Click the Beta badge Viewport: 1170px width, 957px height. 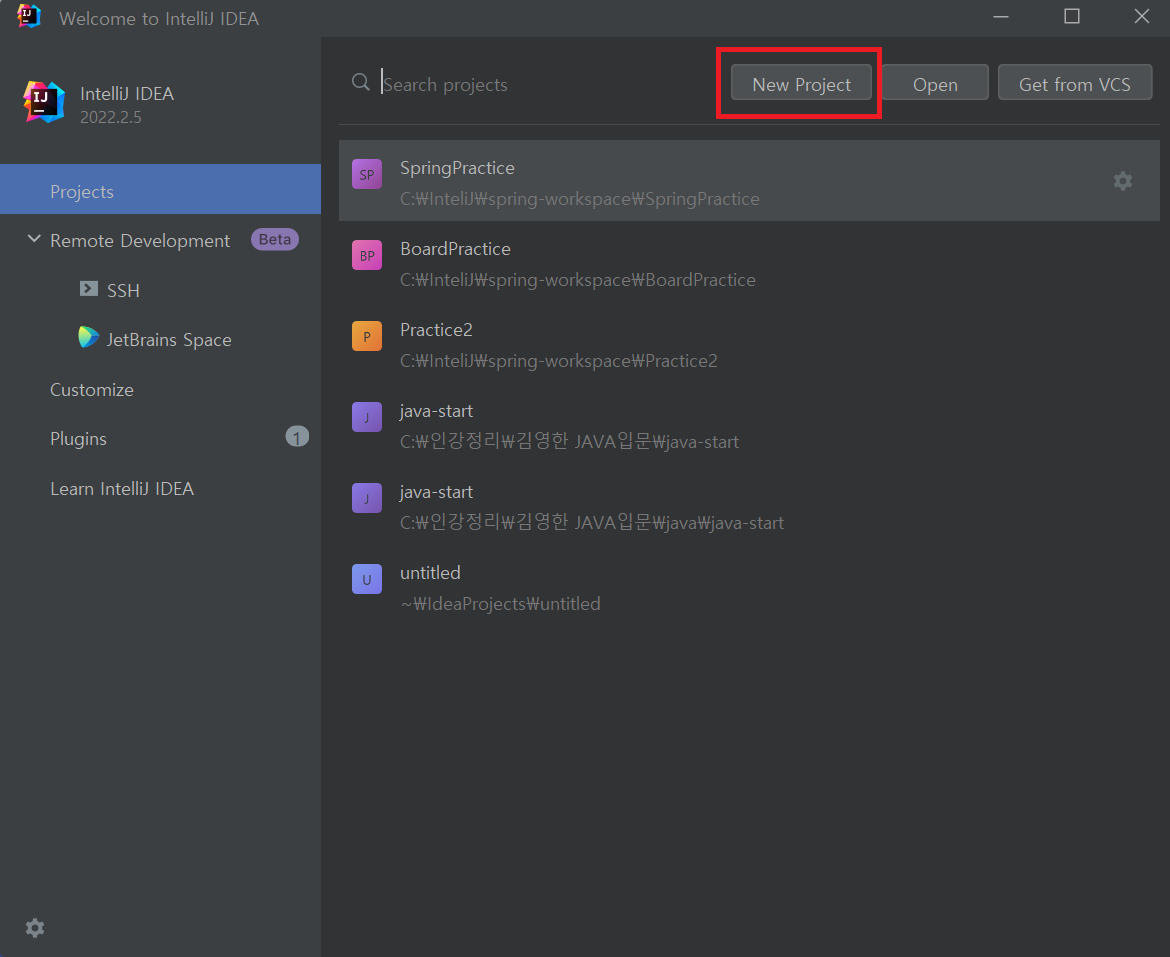pos(275,239)
